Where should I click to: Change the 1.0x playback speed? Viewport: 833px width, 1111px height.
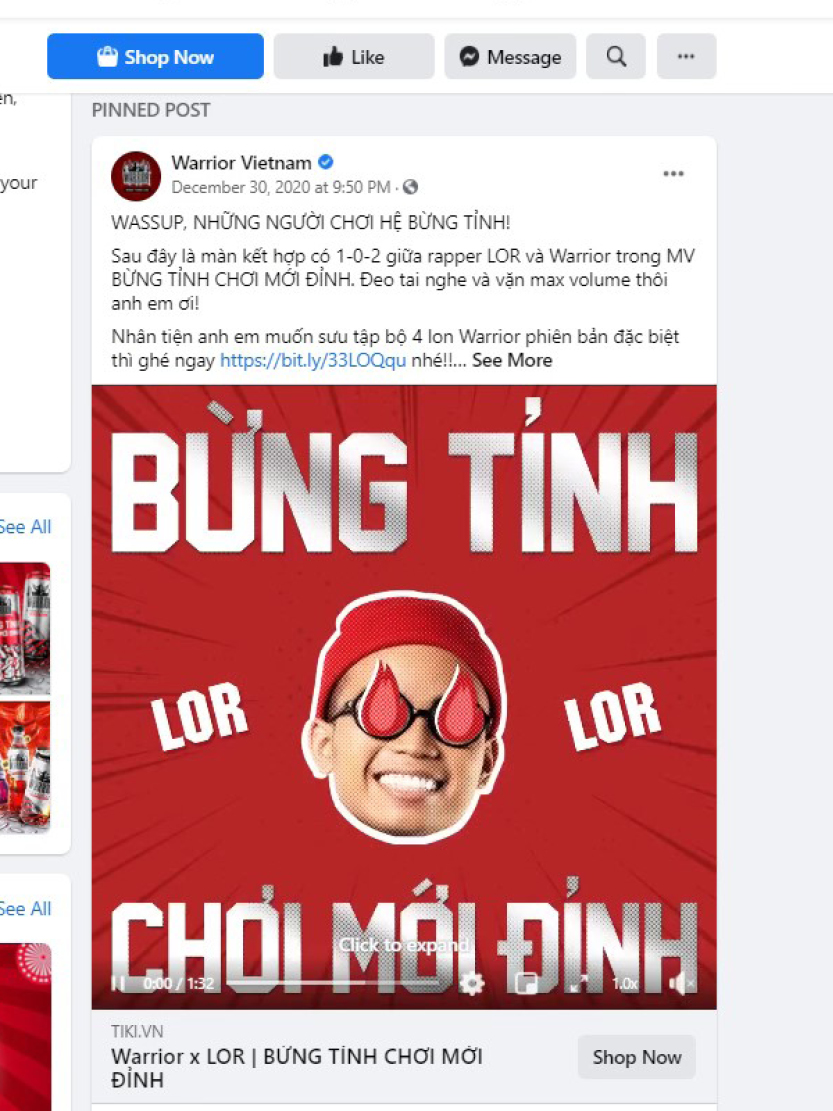pyautogui.click(x=625, y=983)
